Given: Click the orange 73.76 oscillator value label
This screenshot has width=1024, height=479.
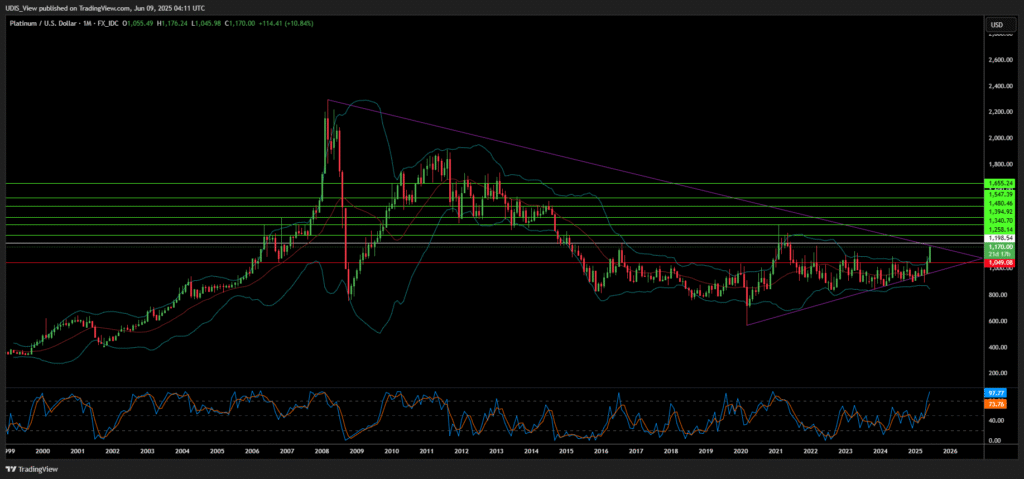Looking at the screenshot, I should pos(997,405).
